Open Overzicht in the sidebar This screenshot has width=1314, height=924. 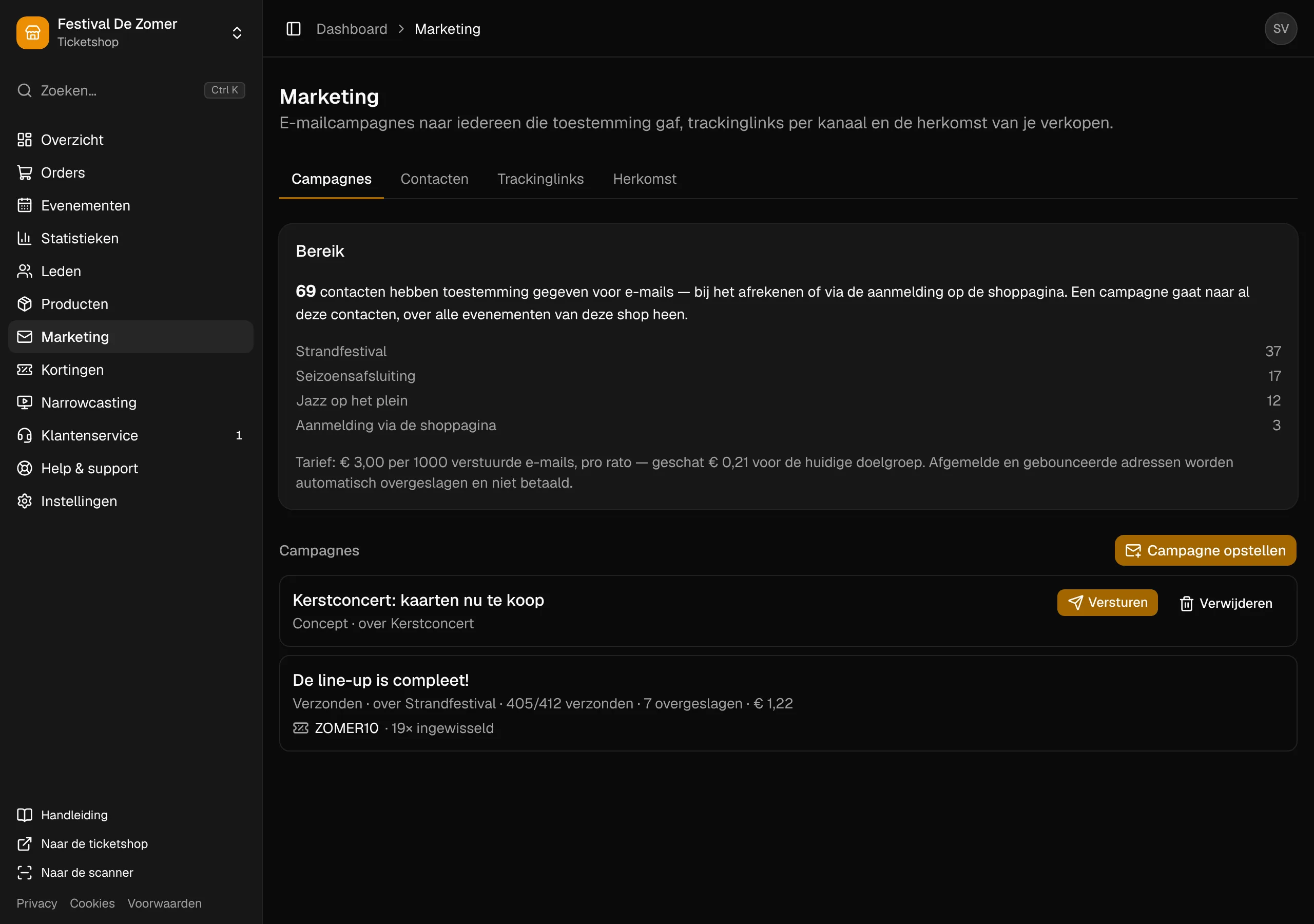(x=131, y=140)
